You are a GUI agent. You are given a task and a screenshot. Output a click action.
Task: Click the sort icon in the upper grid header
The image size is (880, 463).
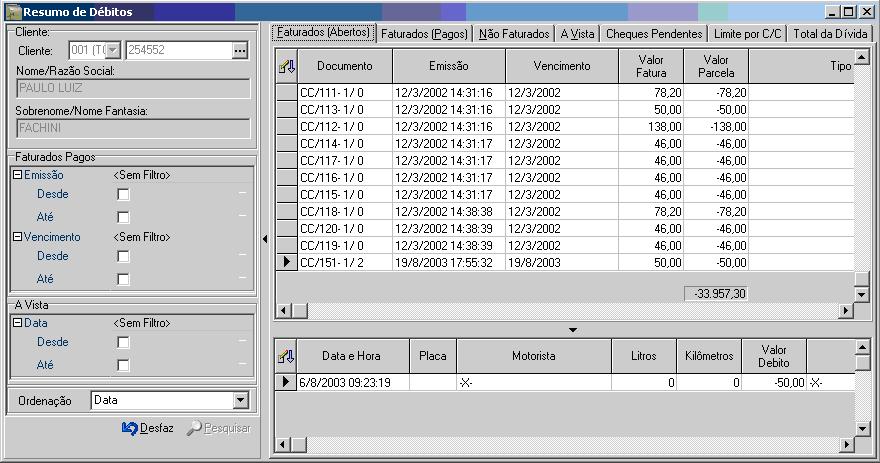coord(286,66)
